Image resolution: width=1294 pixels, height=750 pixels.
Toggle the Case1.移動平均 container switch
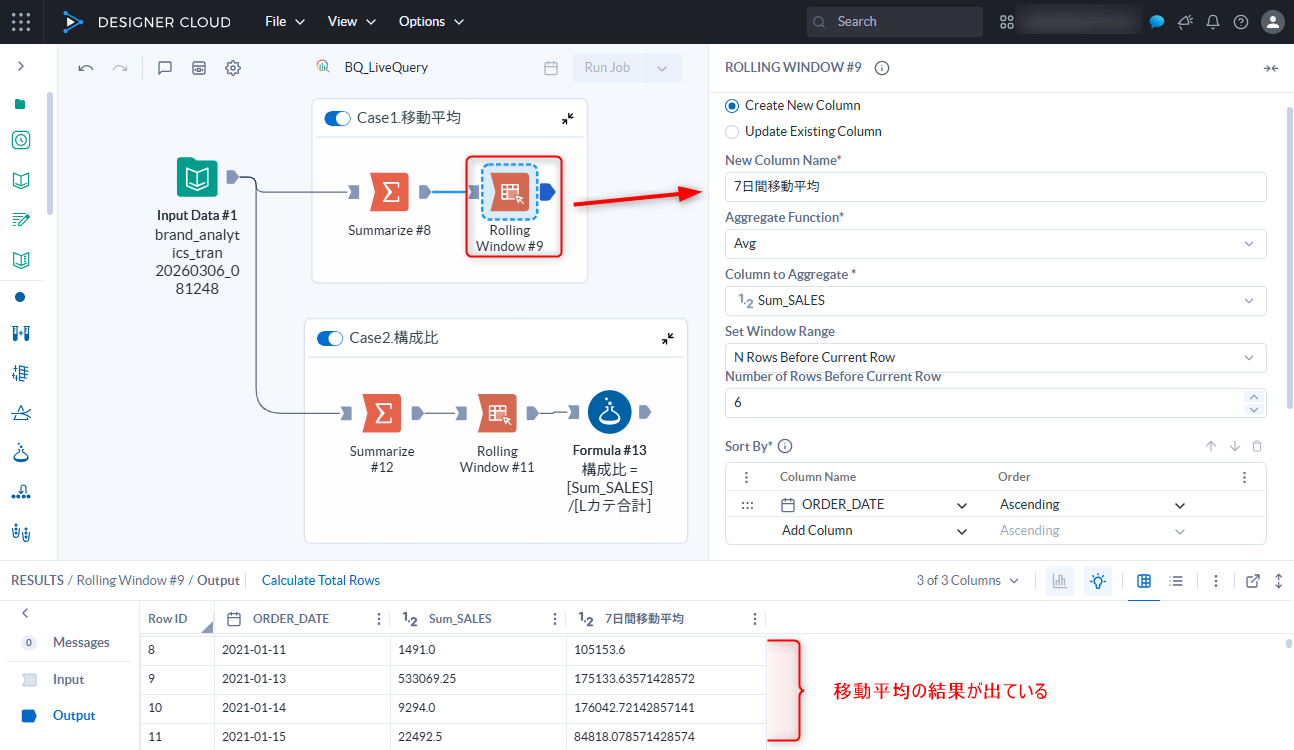337,118
